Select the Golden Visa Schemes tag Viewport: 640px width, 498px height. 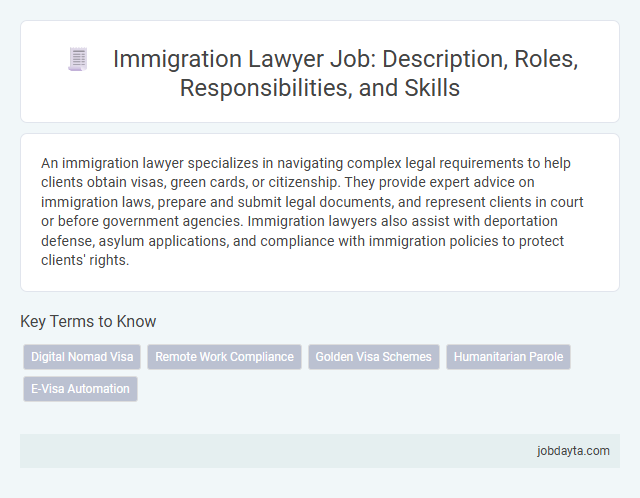click(x=373, y=357)
